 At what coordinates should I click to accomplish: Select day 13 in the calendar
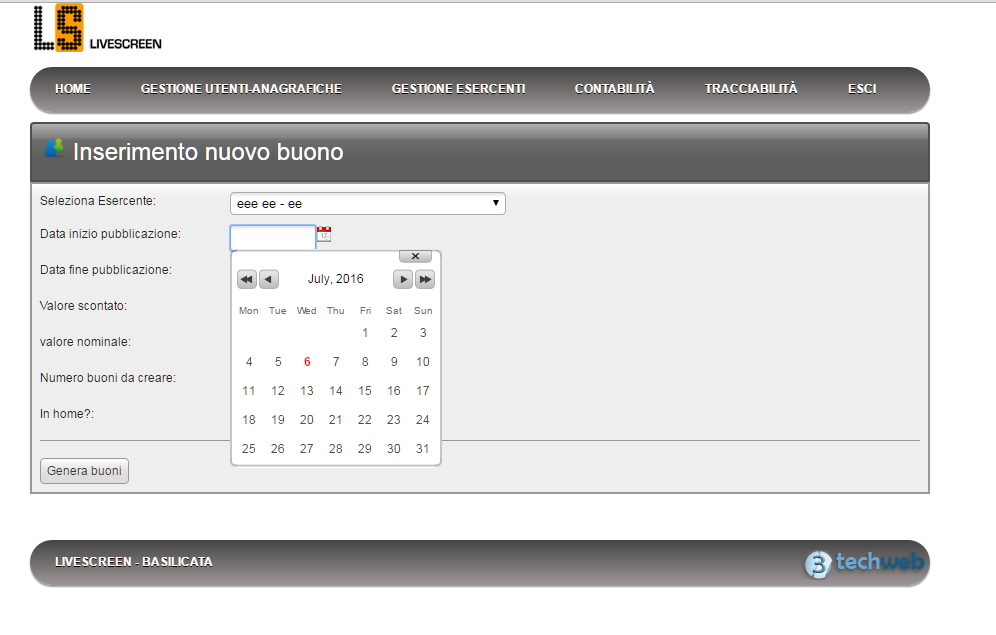click(307, 391)
